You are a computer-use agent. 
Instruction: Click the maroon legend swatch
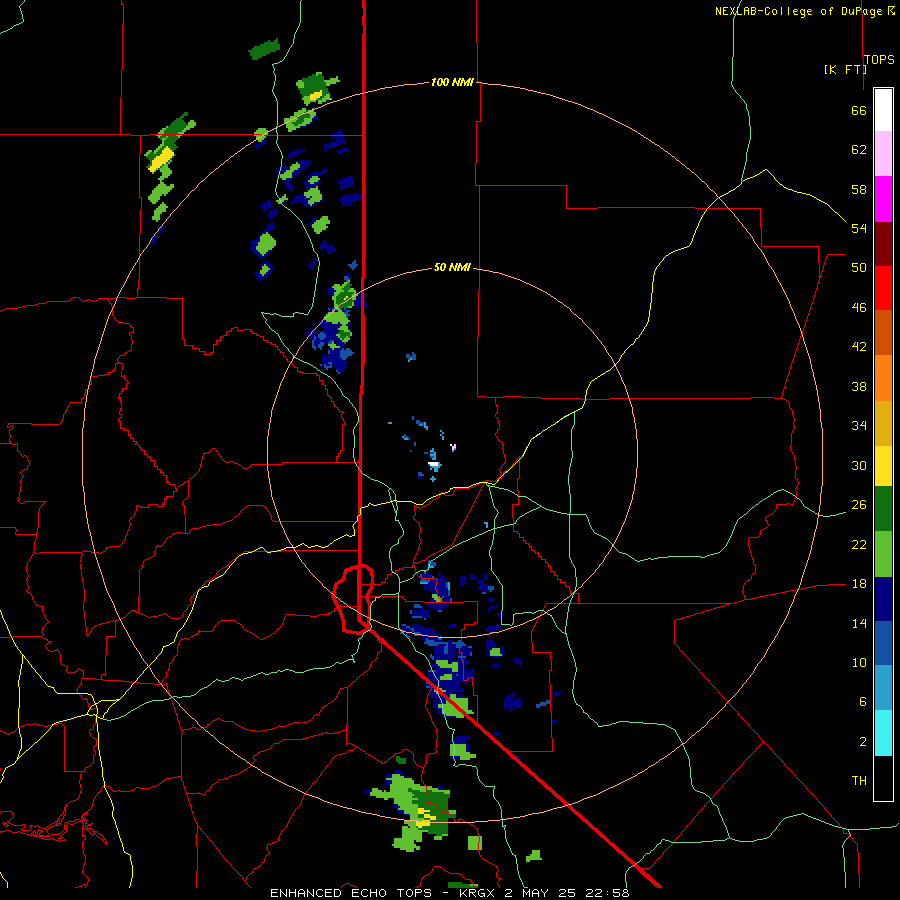click(883, 244)
